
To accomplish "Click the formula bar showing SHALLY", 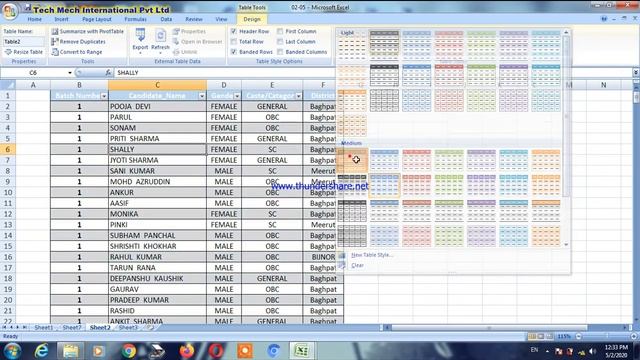I will (x=373, y=73).
